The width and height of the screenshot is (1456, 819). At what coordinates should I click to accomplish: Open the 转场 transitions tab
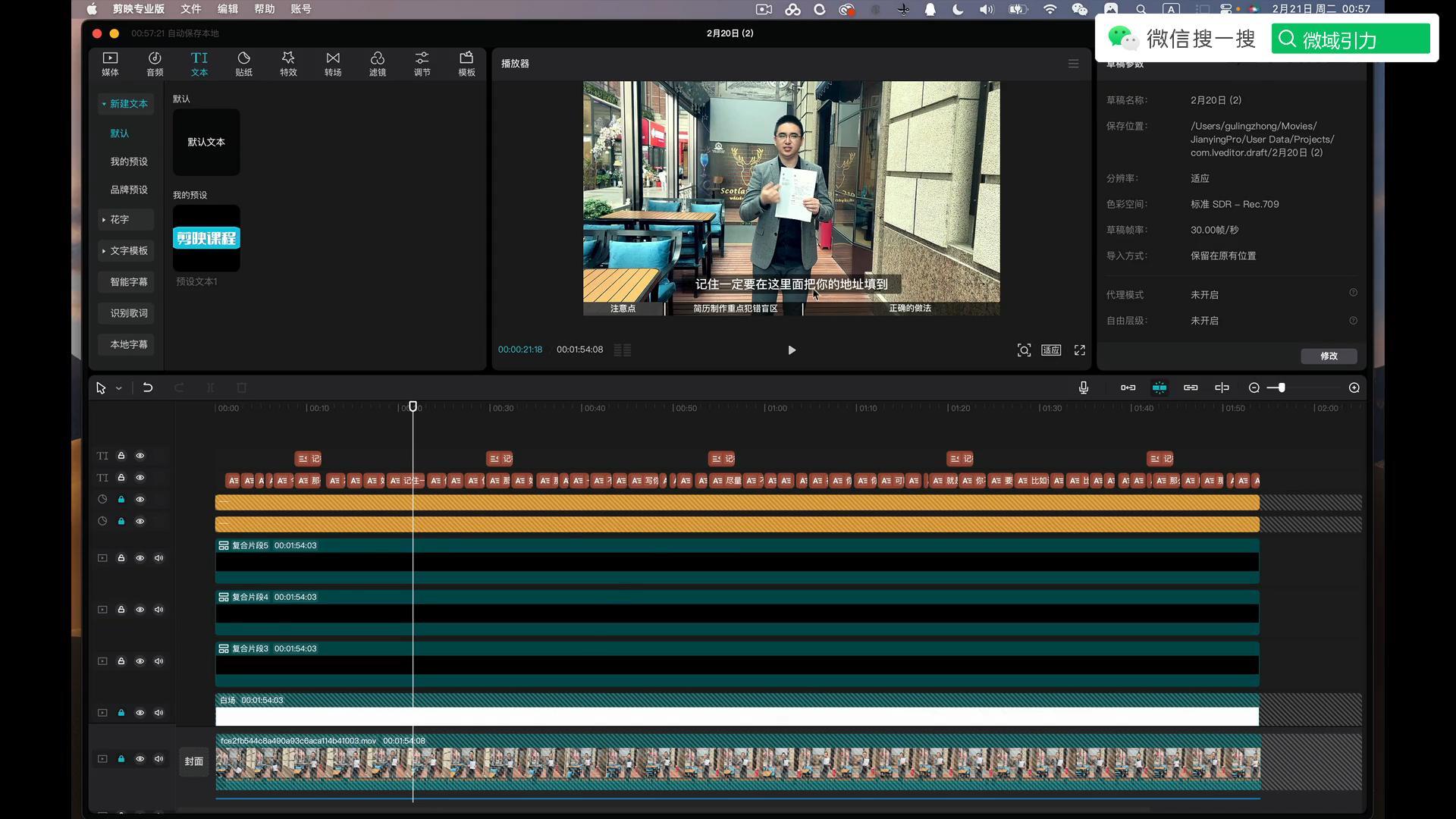[x=333, y=64]
